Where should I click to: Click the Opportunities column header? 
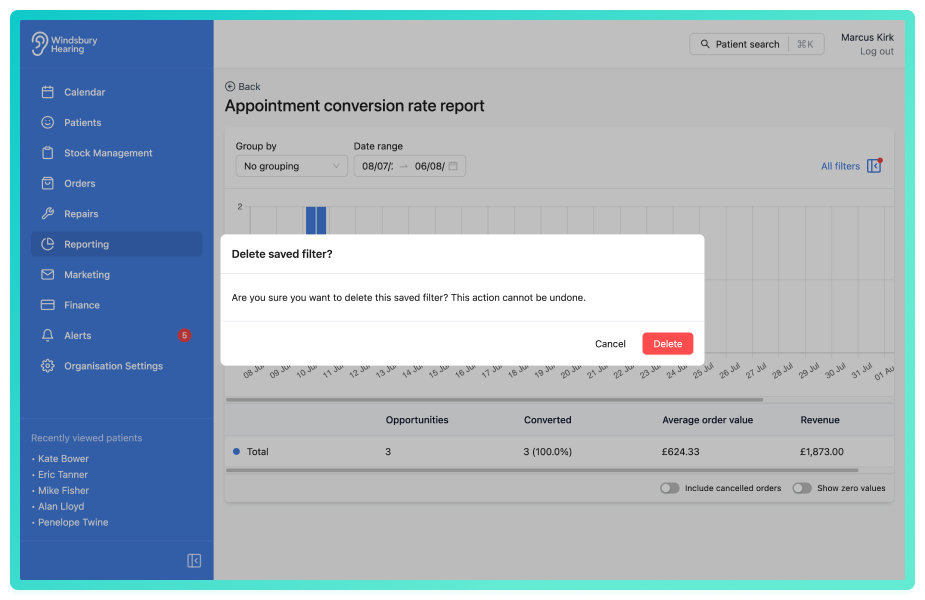click(417, 420)
